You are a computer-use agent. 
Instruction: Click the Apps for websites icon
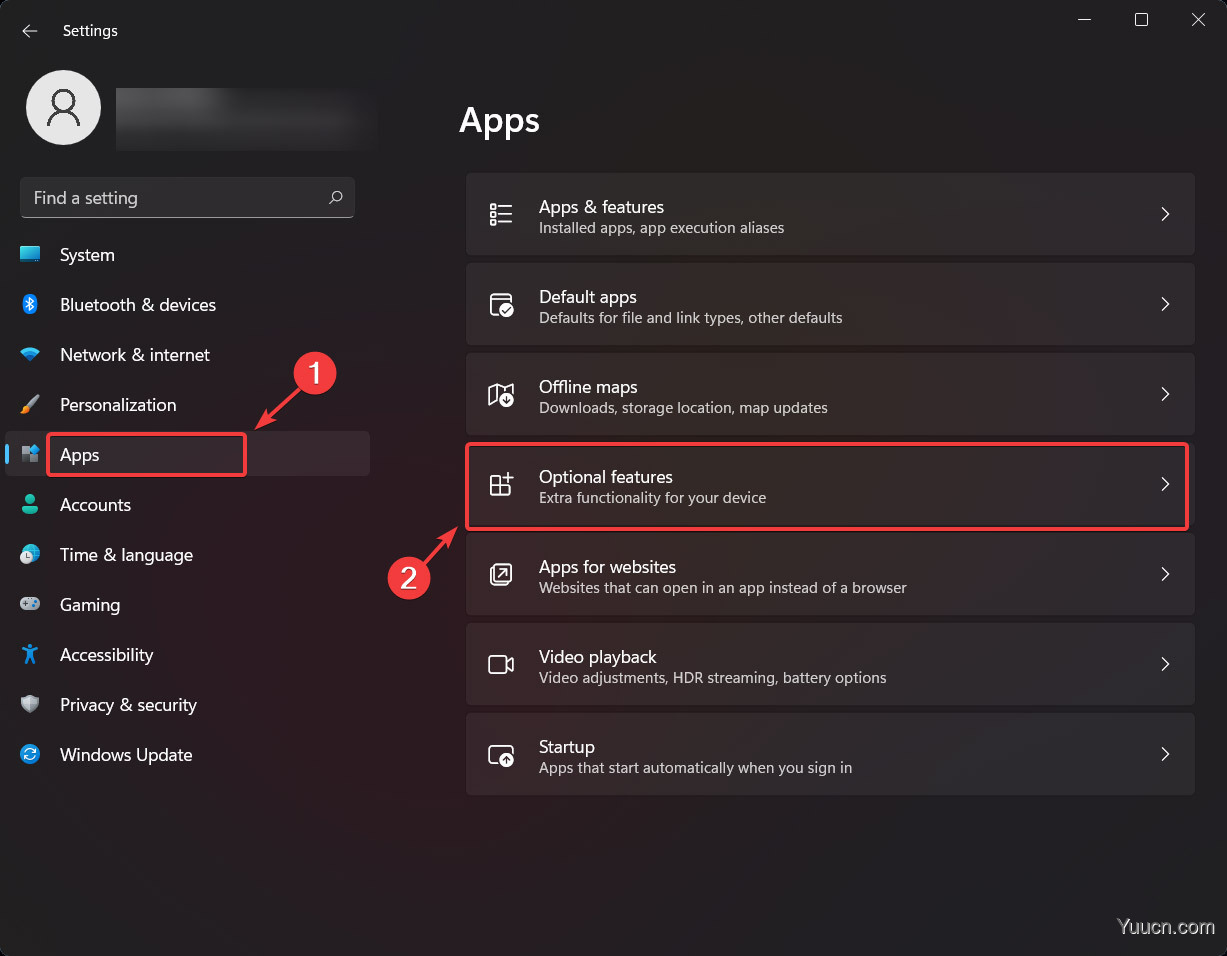click(x=501, y=574)
